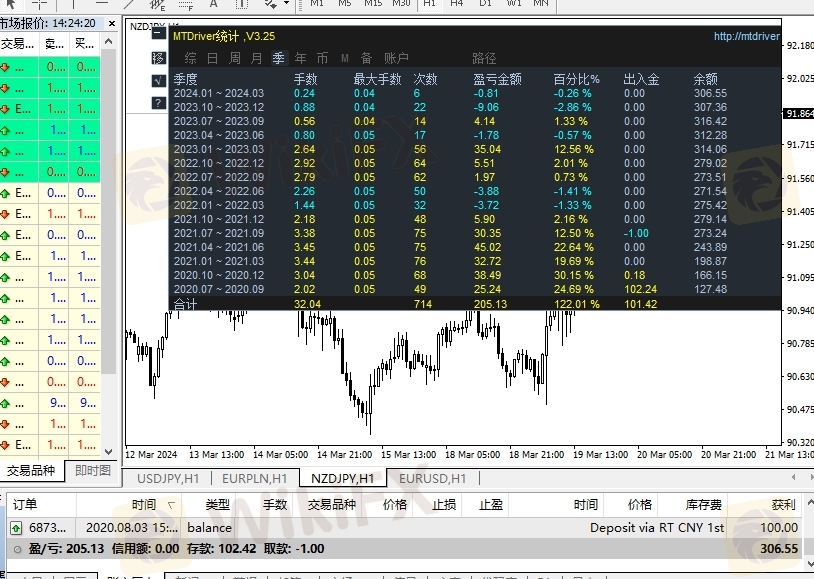Screen dimensions: 814x579
Task: Toggle the √ checkmark icon on panel
Action: click(x=158, y=81)
